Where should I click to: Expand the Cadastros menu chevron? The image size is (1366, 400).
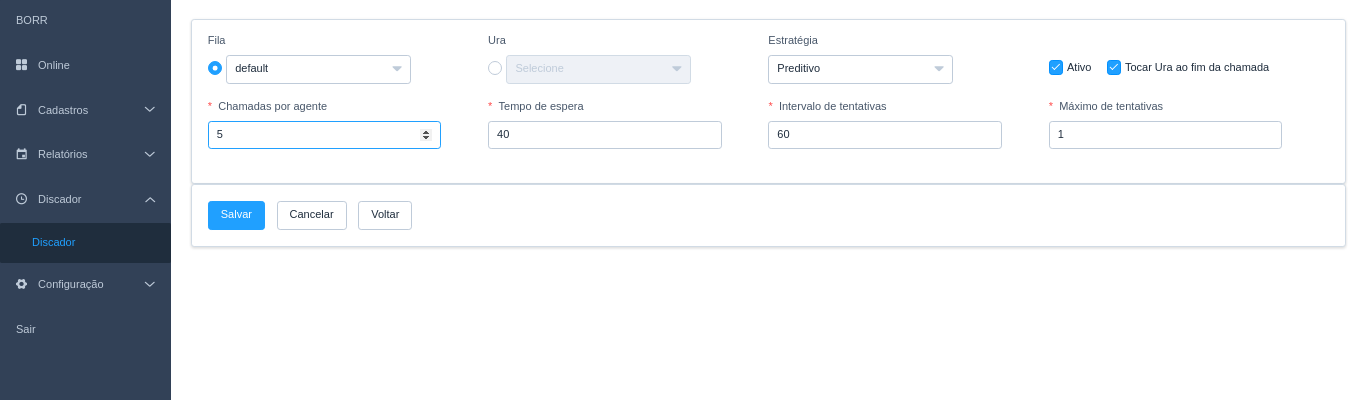click(150, 110)
